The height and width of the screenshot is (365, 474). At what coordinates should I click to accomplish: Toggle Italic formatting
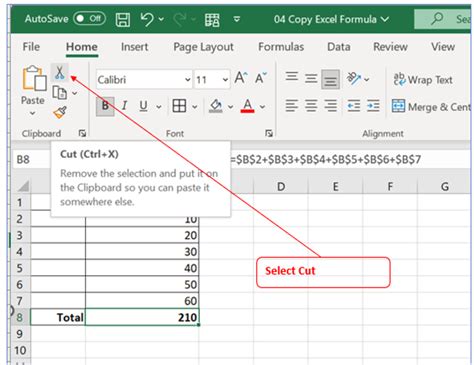click(x=124, y=106)
